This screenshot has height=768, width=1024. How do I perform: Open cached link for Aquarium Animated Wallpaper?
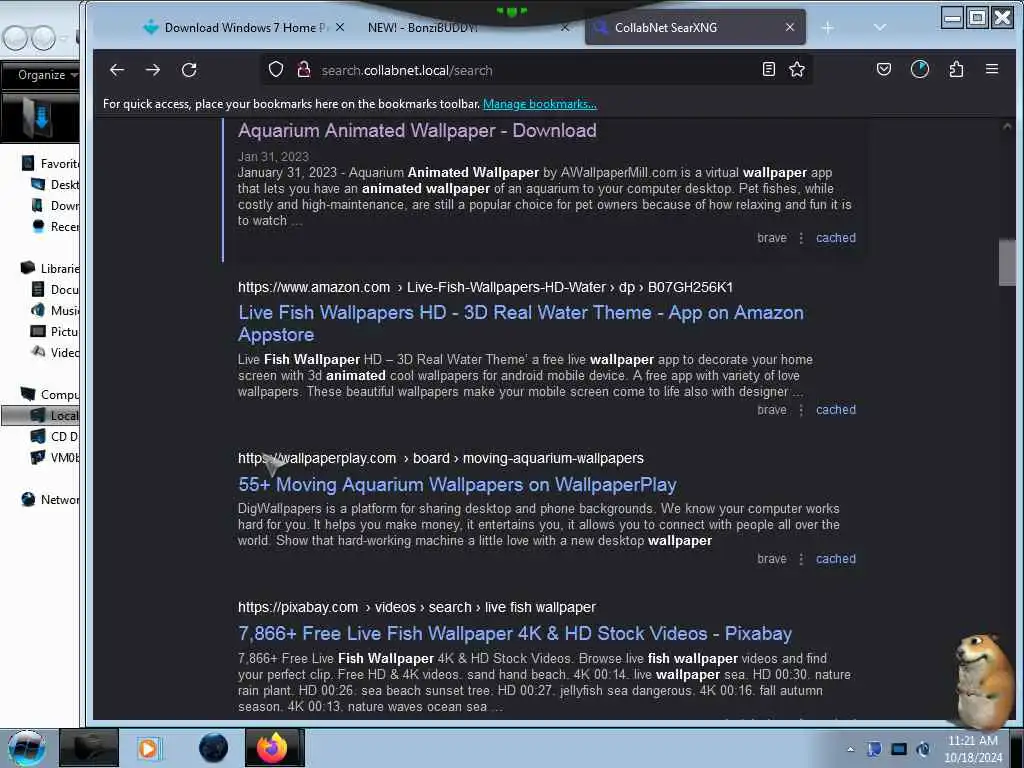point(835,238)
